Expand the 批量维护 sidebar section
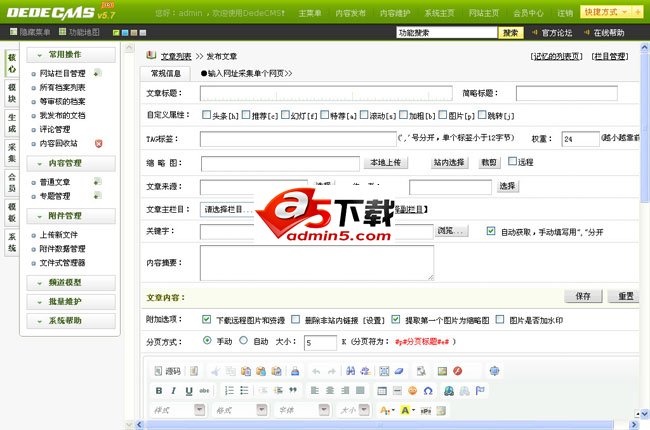Image resolution: width=650 pixels, height=430 pixels. [x=71, y=301]
